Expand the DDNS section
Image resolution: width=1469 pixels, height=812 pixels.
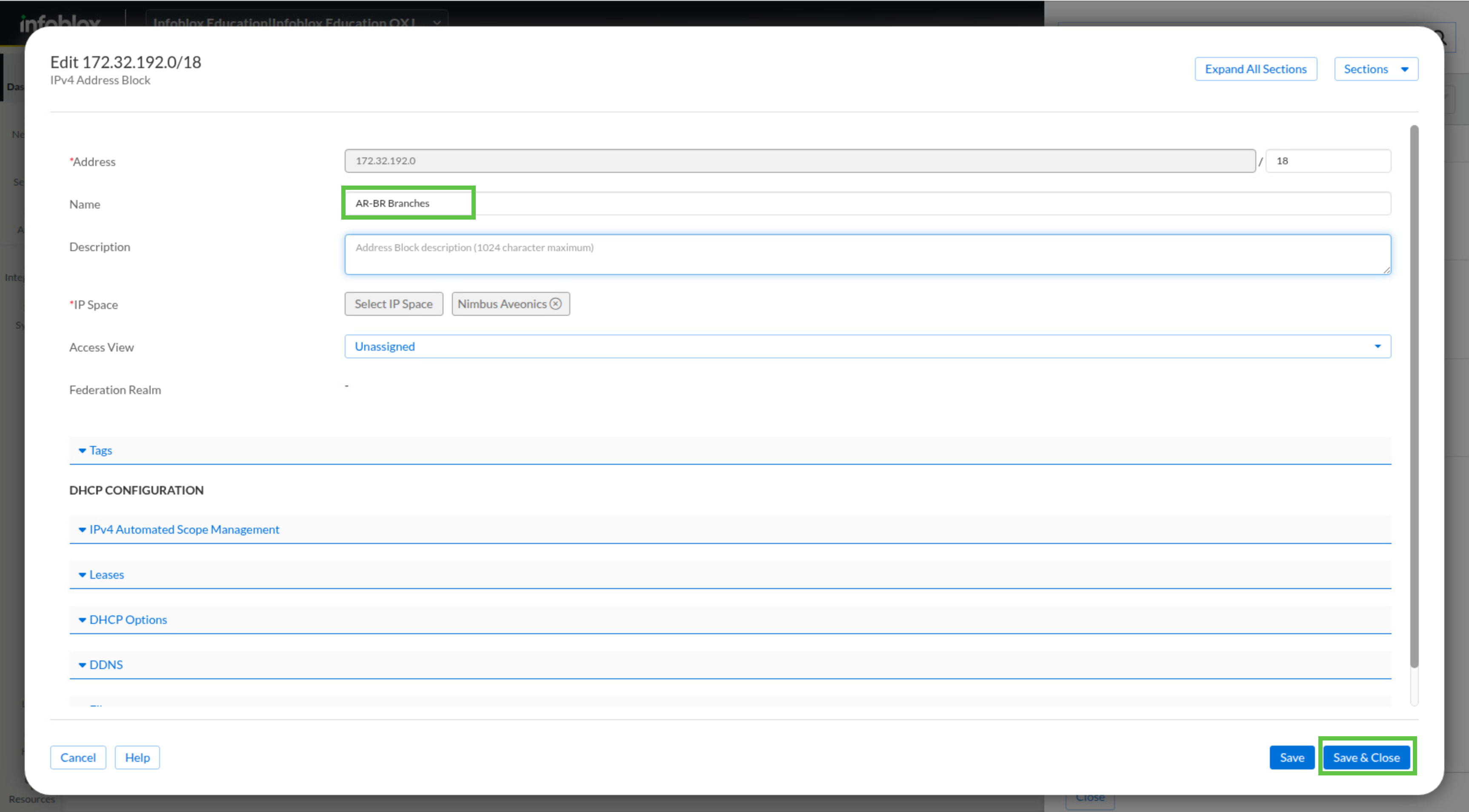[730, 665]
